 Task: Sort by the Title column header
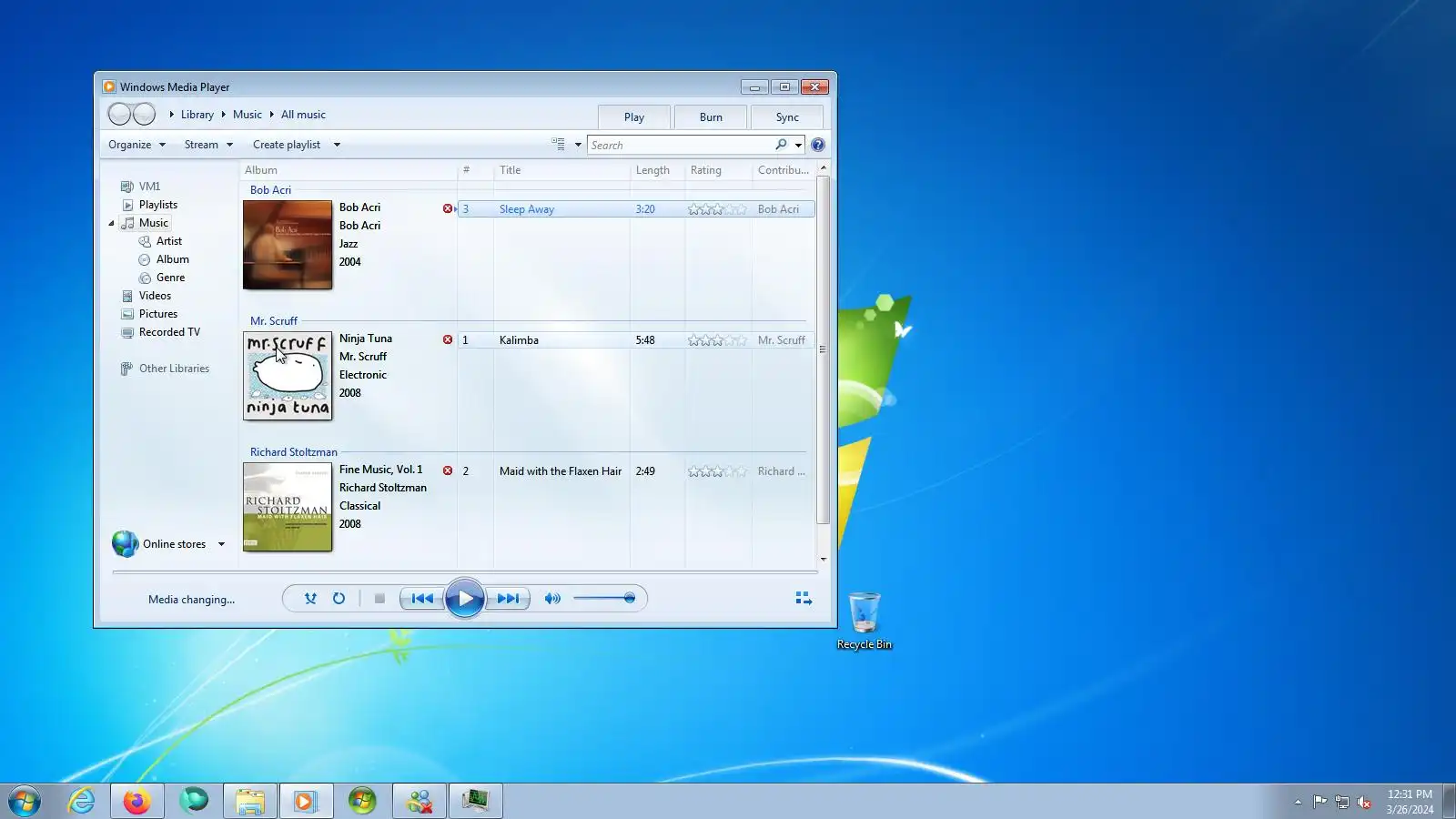561,170
